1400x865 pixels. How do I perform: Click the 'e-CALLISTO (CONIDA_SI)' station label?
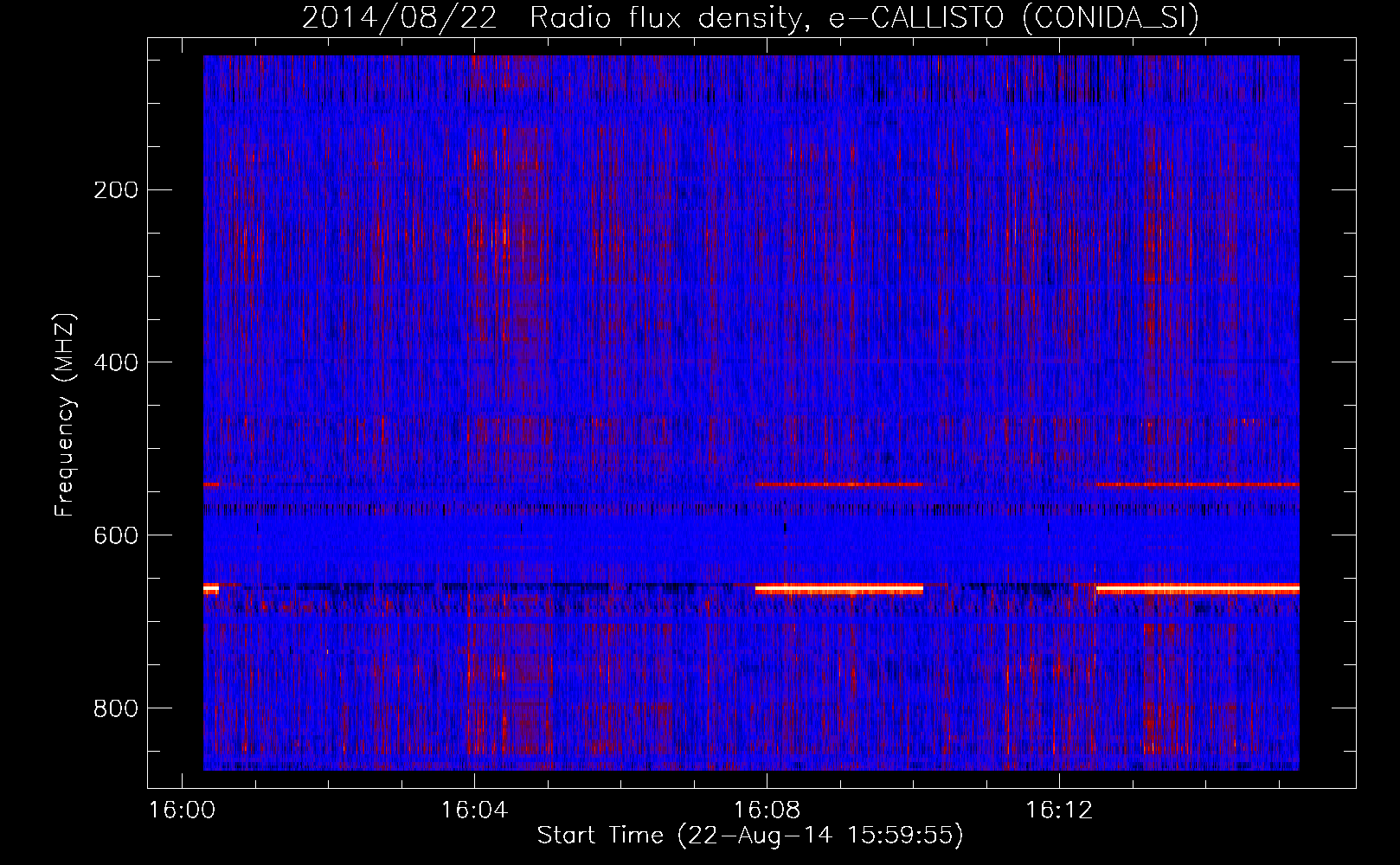(x=1013, y=18)
